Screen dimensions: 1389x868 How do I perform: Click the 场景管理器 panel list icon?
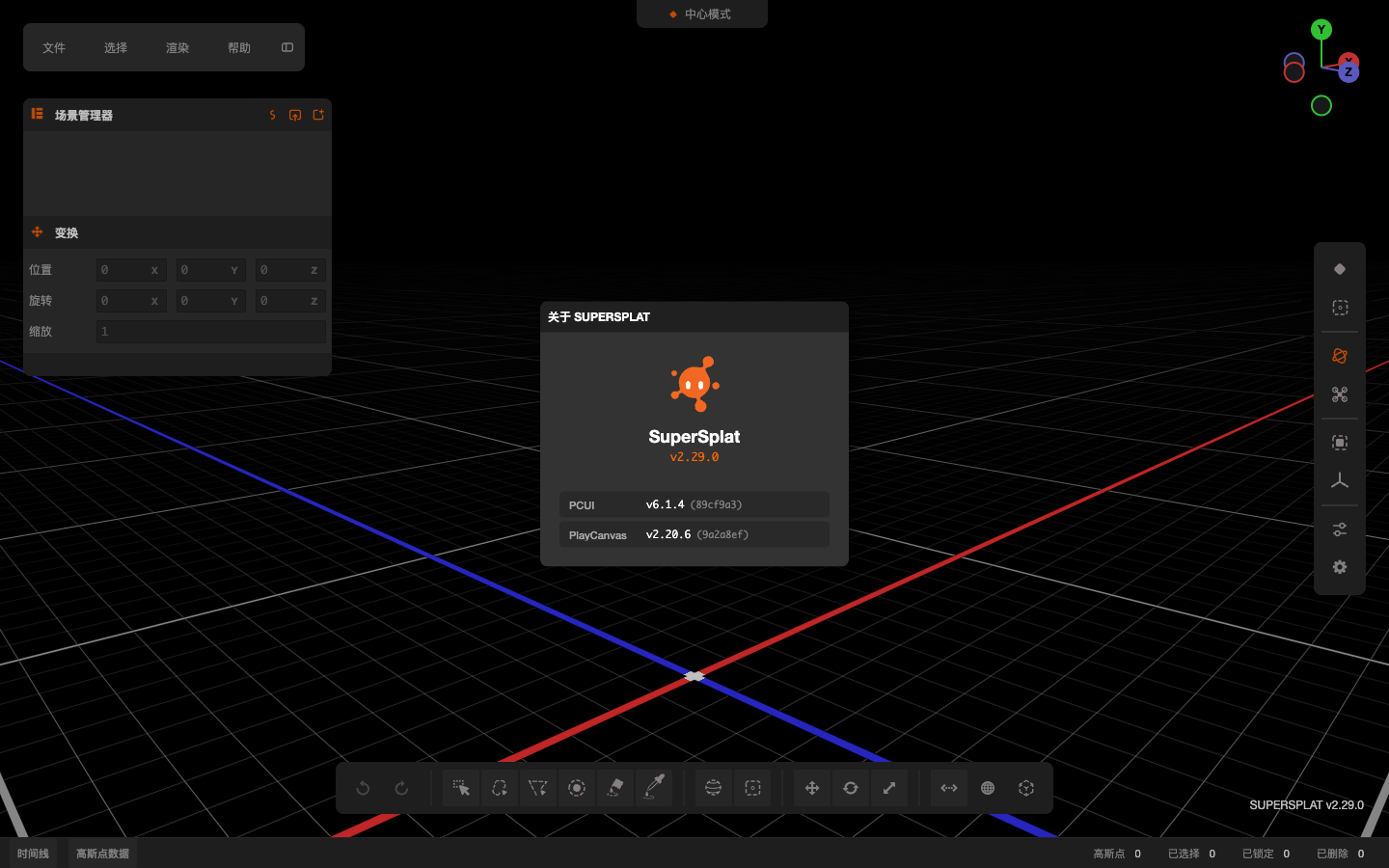pos(37,114)
